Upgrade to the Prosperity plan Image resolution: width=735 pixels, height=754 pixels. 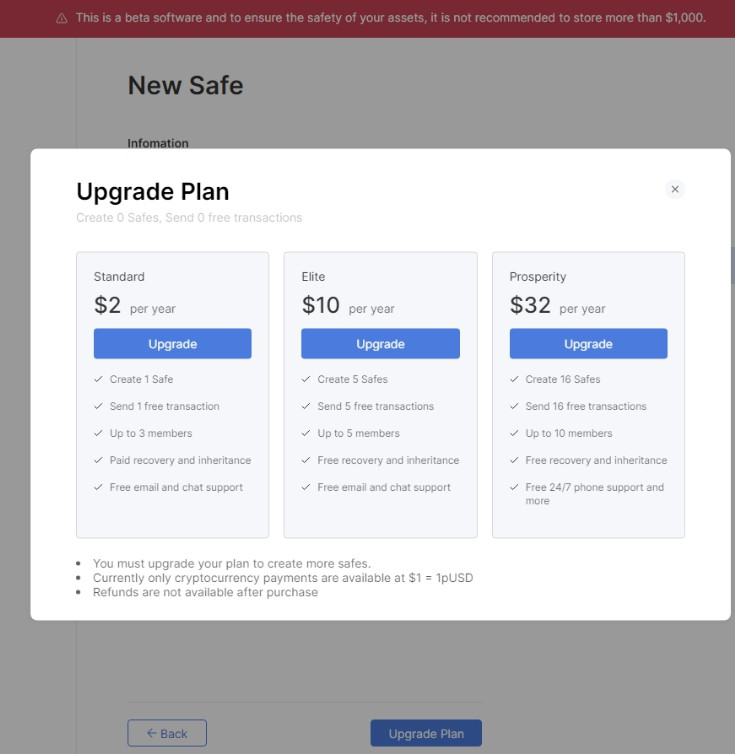pyautogui.click(x=588, y=344)
